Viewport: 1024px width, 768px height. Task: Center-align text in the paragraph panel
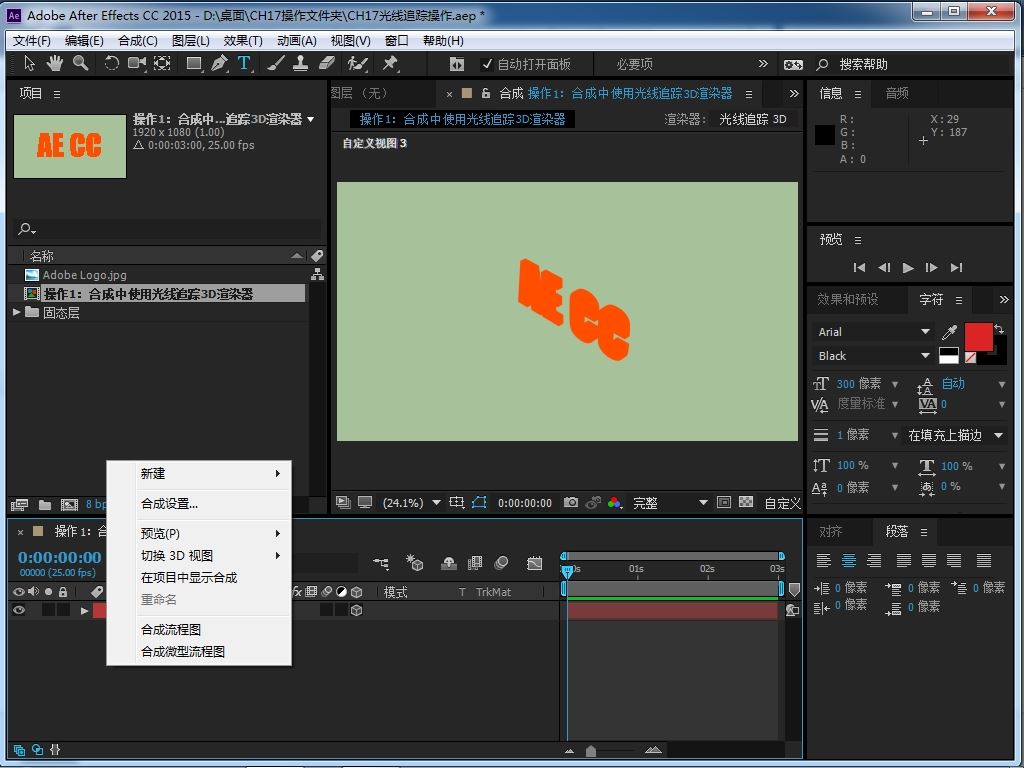point(849,560)
